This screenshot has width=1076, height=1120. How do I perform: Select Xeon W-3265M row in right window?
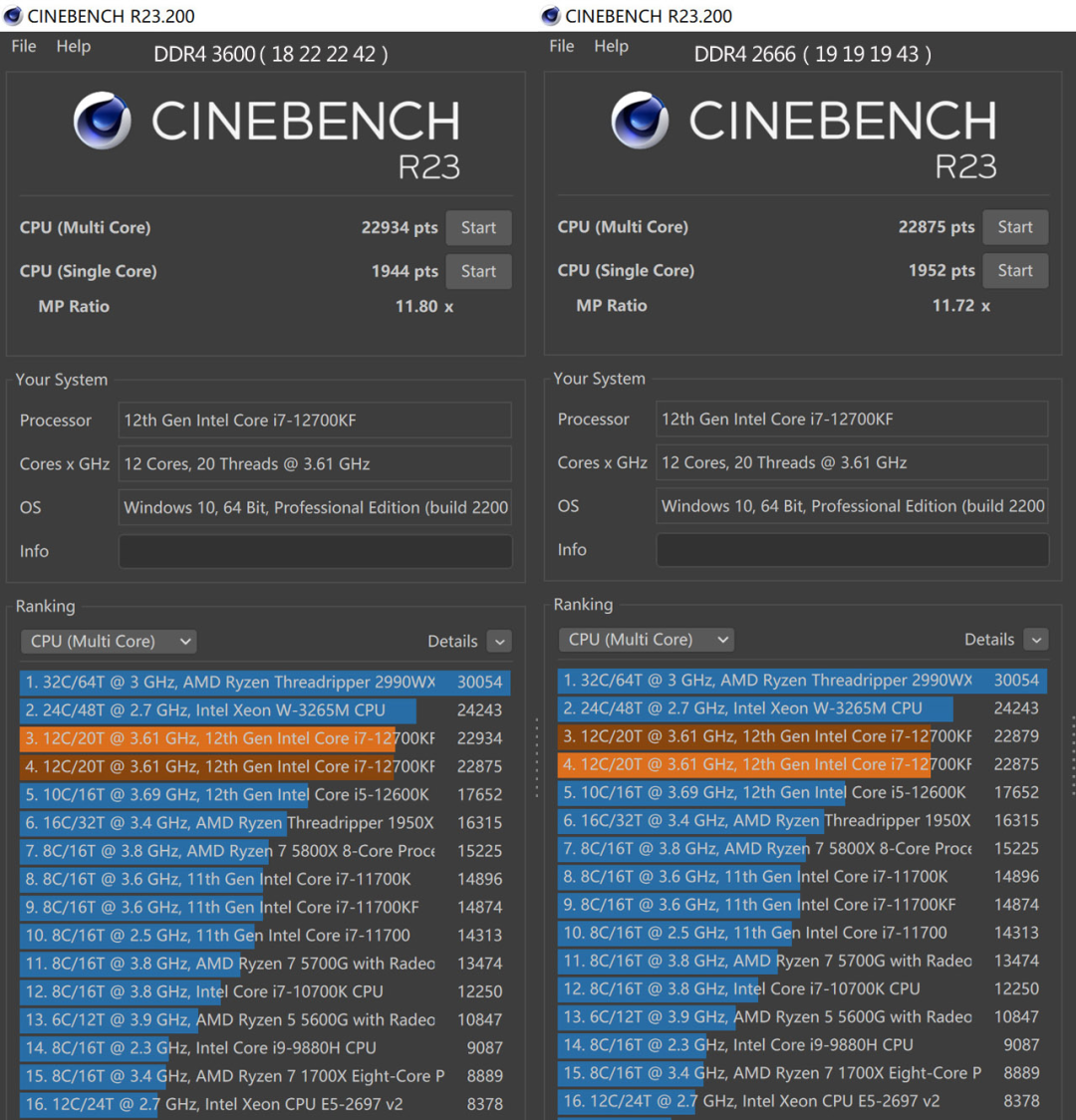point(803,707)
